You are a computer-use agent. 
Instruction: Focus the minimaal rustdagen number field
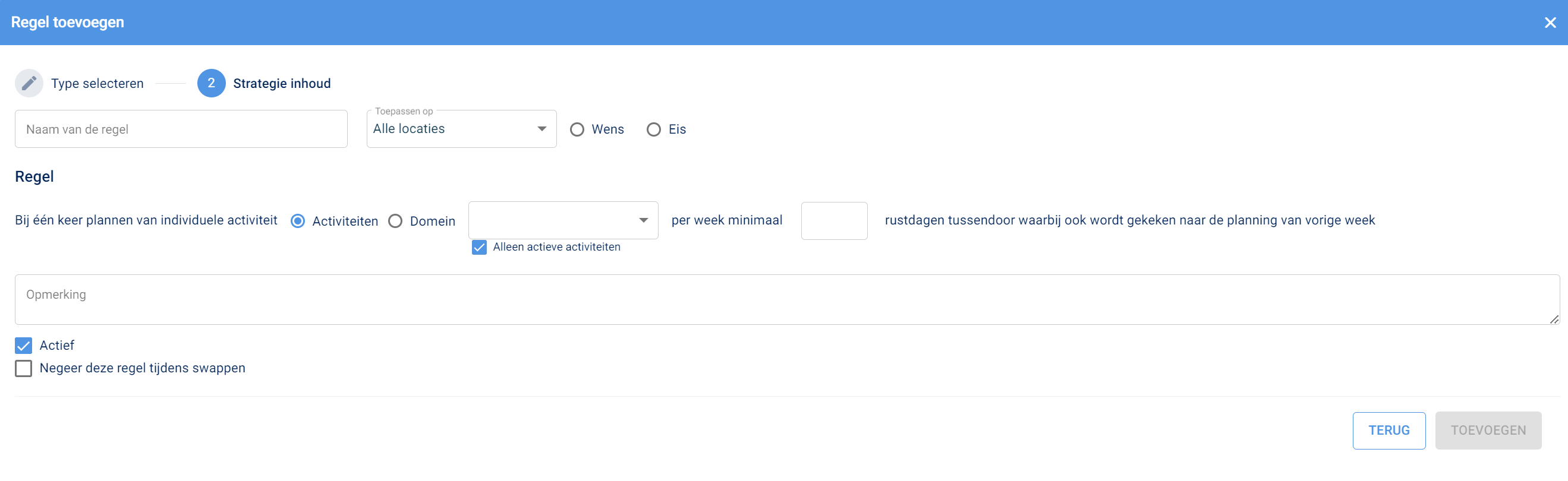(x=834, y=221)
